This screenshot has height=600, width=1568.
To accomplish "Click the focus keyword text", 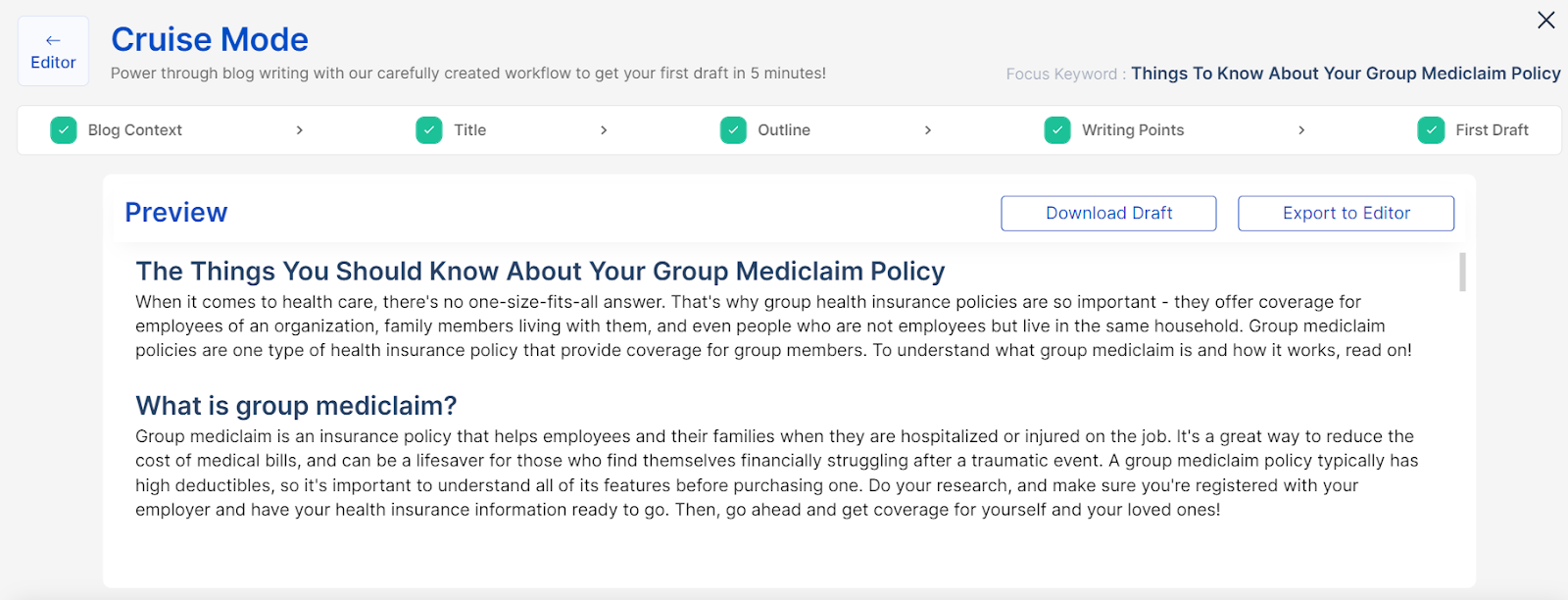I will coord(1346,74).
